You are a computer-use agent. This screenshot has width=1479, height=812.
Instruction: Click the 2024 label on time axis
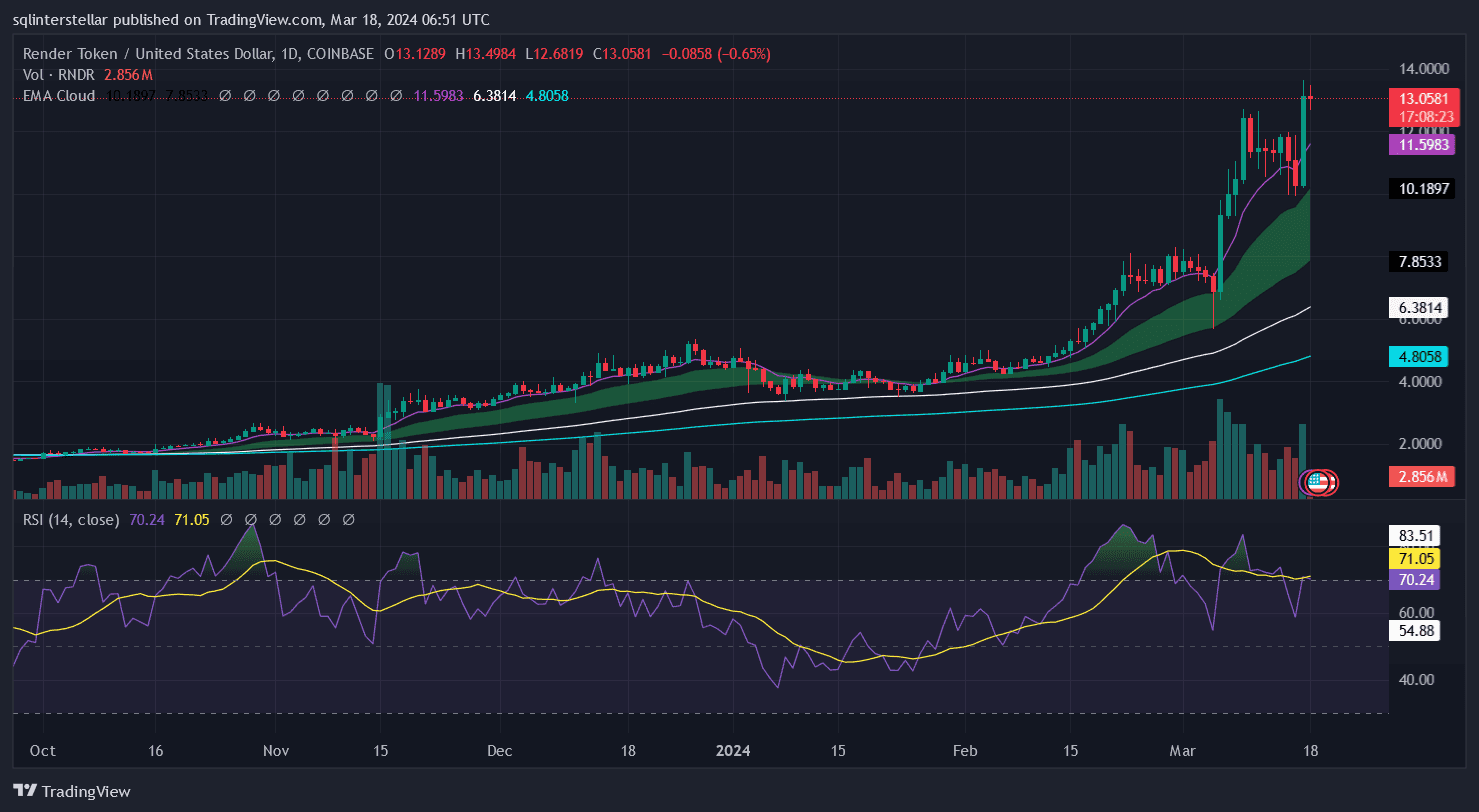(x=734, y=750)
